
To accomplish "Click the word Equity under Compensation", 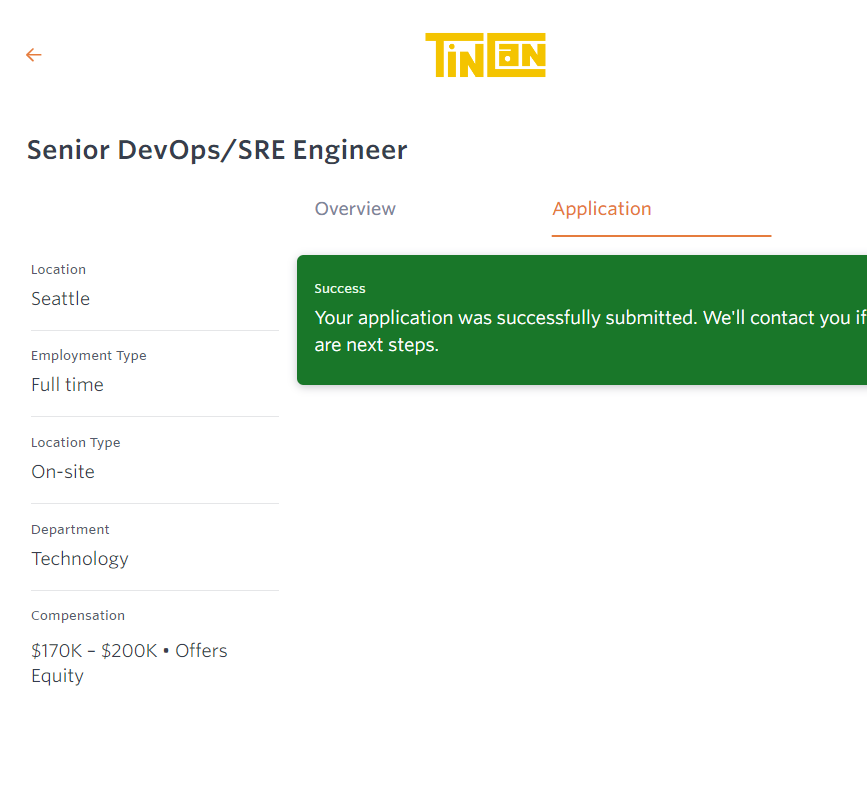I will (57, 676).
